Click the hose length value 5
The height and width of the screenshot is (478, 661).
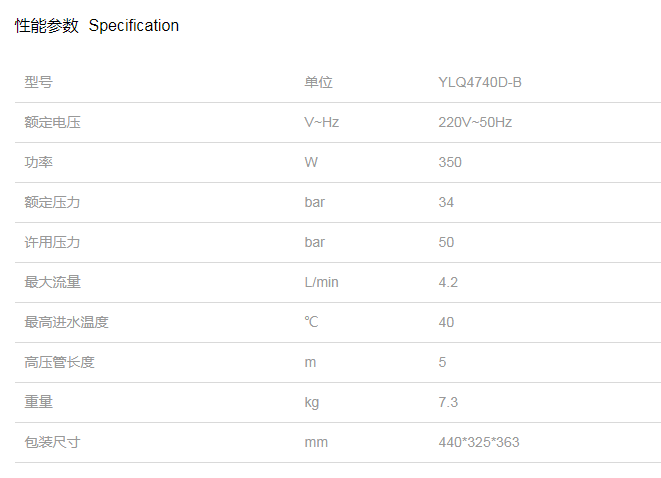click(442, 362)
